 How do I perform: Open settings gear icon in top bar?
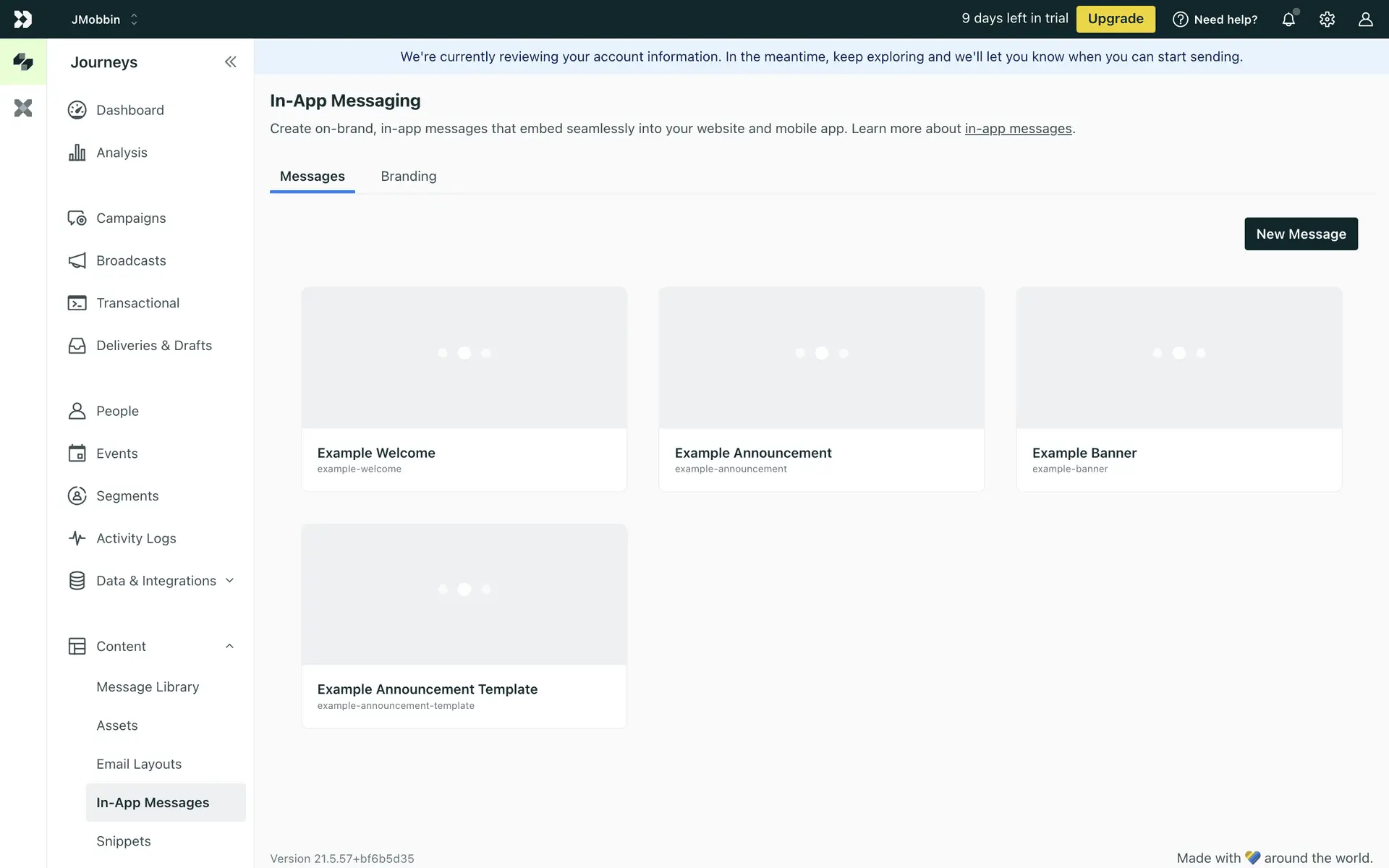pos(1327,20)
